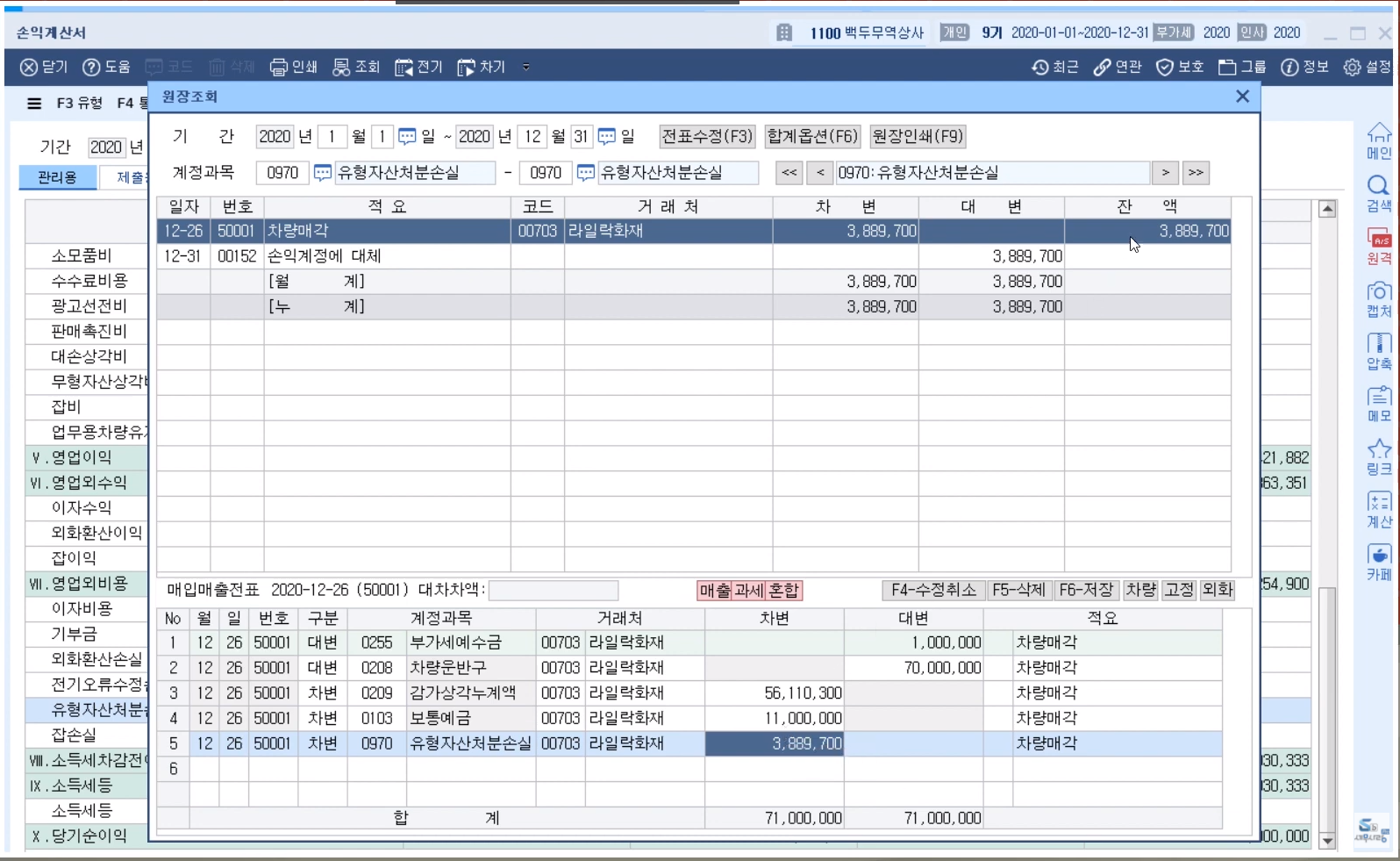
Task: Open account code lookup beside first 0970
Action: (x=323, y=173)
